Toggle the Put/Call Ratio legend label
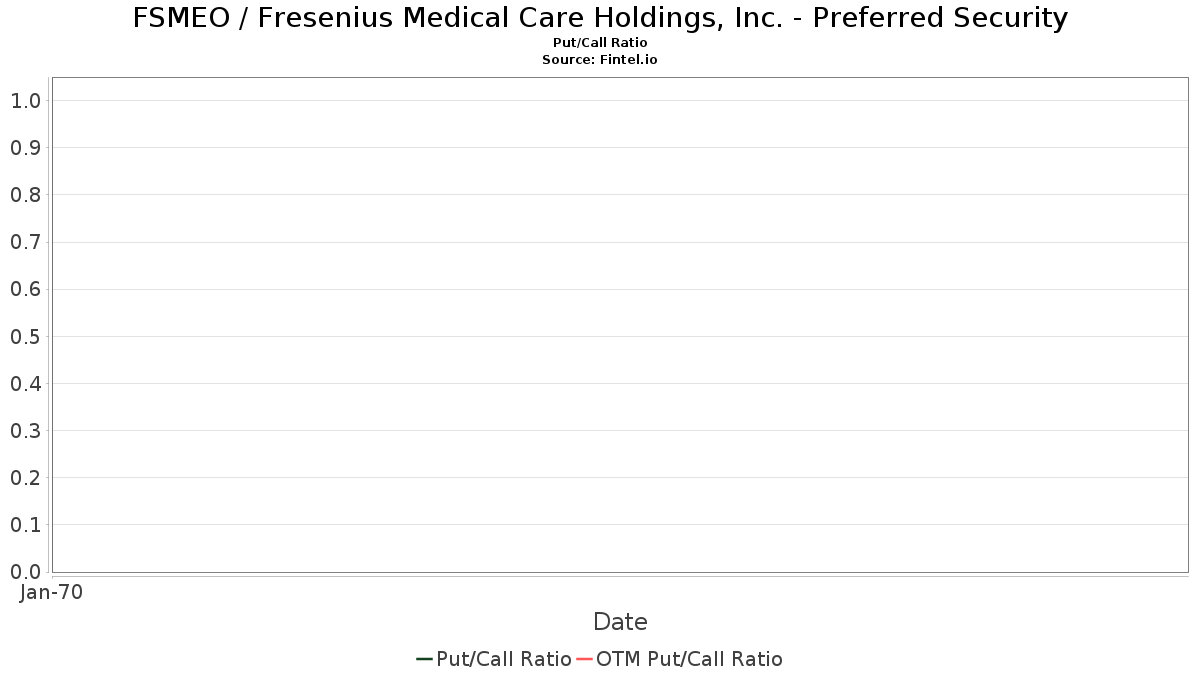This screenshot has height=675, width=1200. tap(504, 659)
